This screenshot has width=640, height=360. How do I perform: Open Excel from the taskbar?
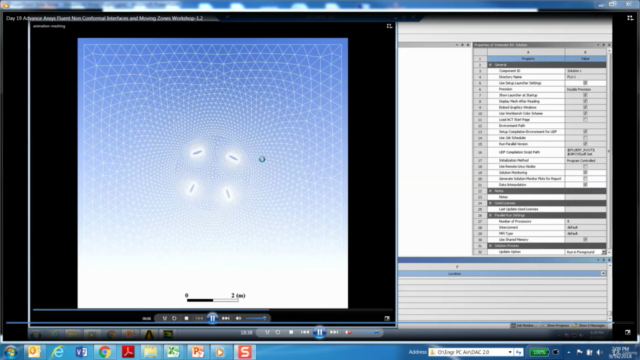[173, 351]
